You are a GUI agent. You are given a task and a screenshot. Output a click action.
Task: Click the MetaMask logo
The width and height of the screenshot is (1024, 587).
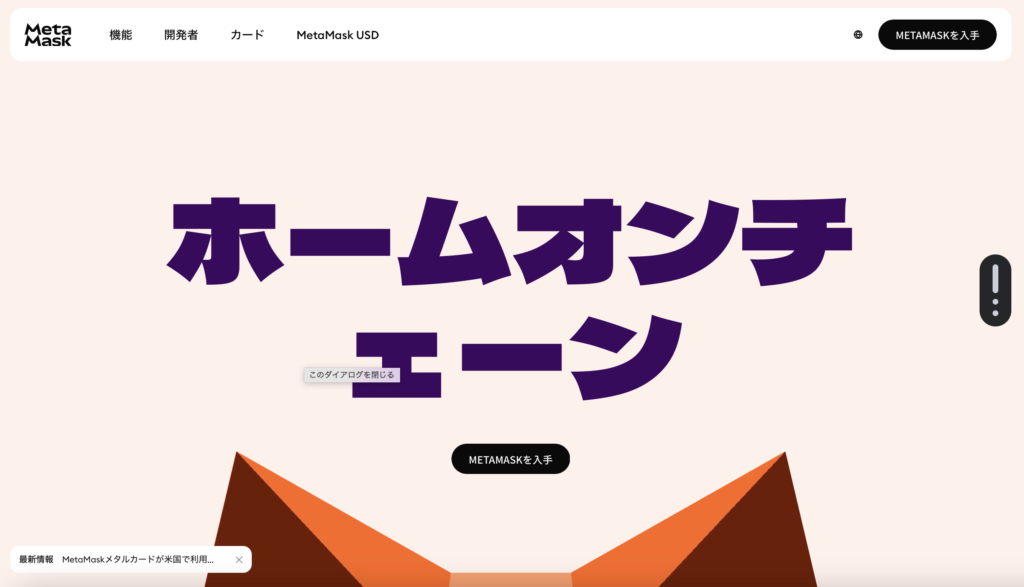tap(48, 35)
